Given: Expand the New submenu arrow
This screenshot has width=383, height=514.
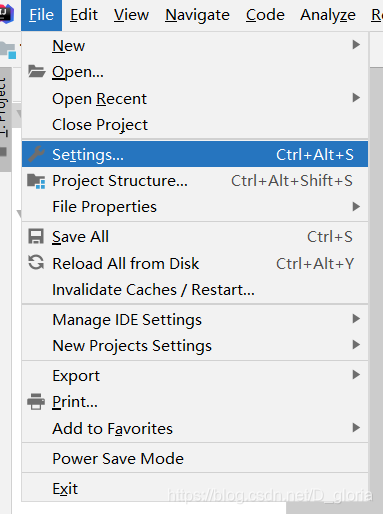Looking at the screenshot, I should pyautogui.click(x=356, y=45).
